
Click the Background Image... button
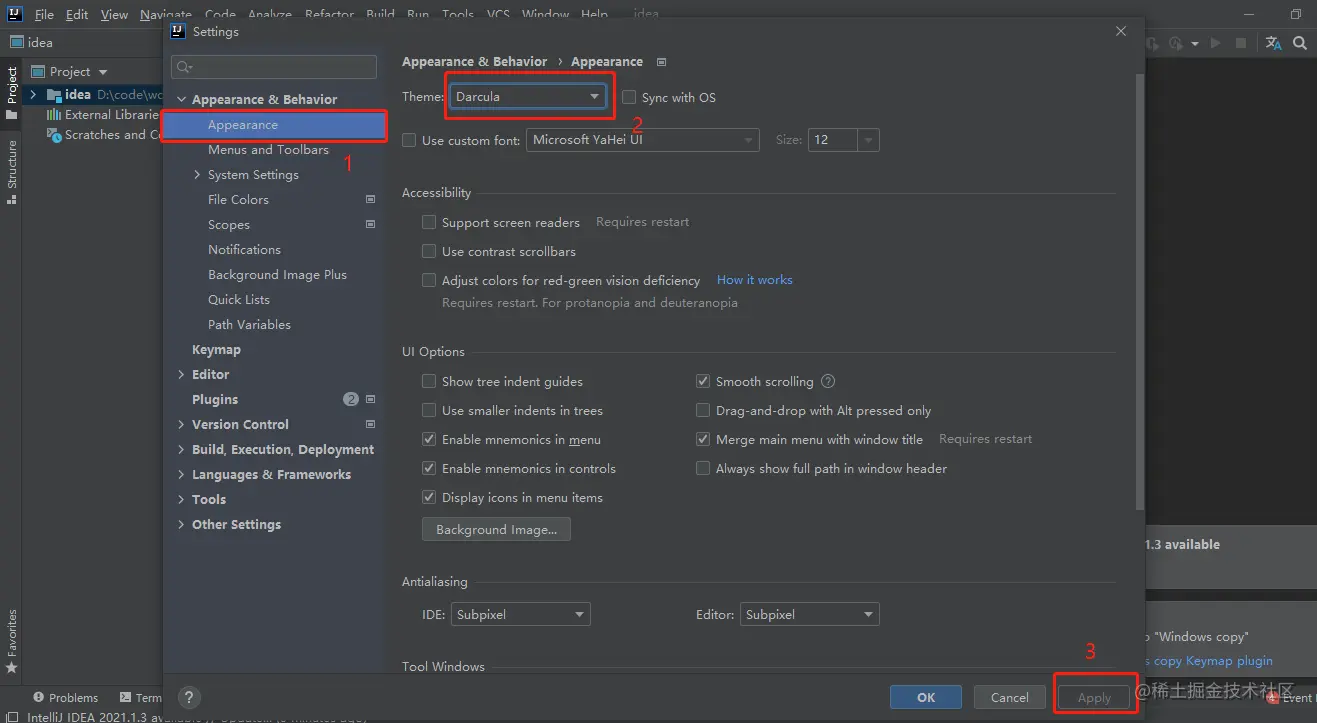point(496,529)
